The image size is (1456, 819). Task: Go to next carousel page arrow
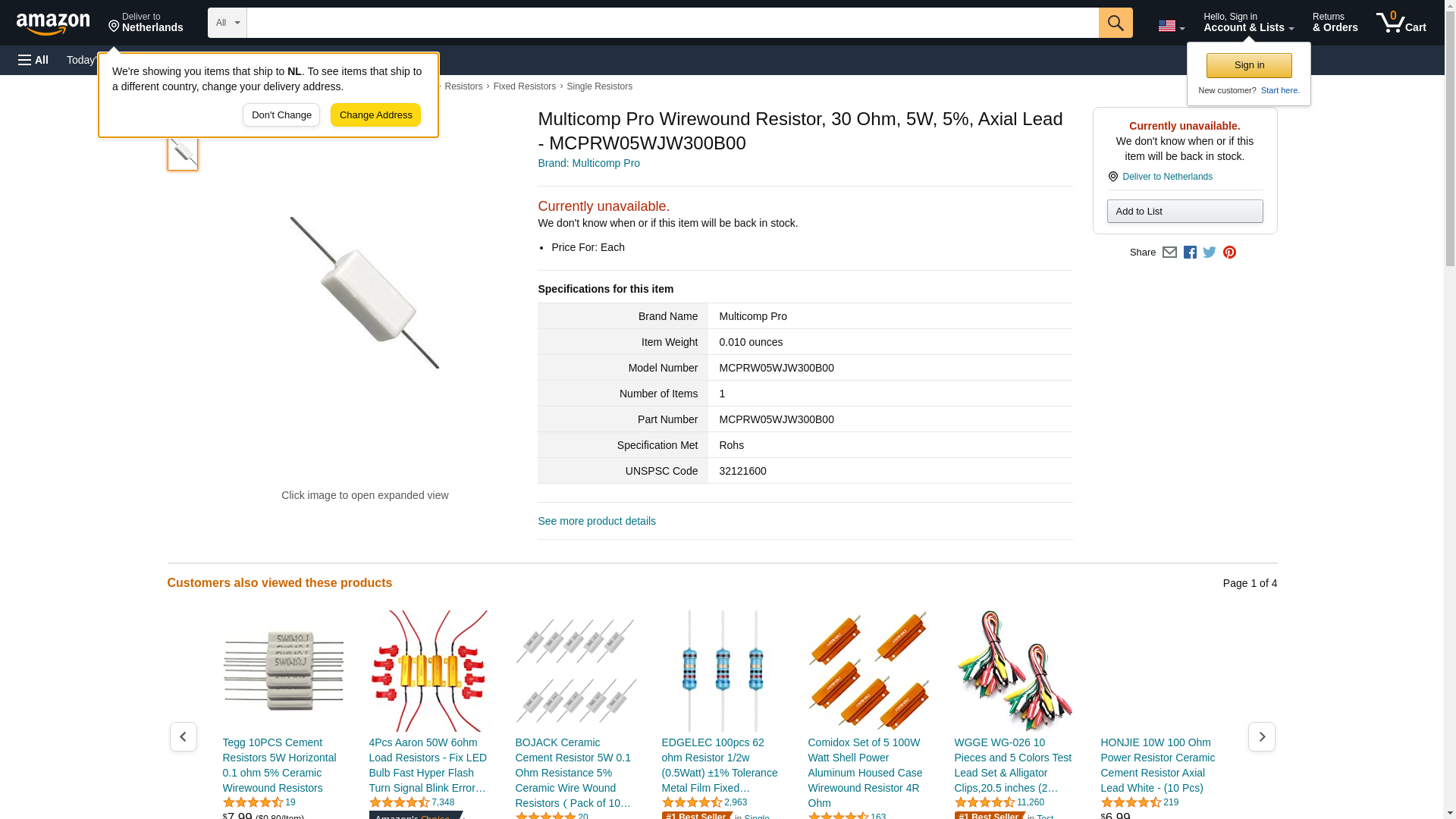1261,736
